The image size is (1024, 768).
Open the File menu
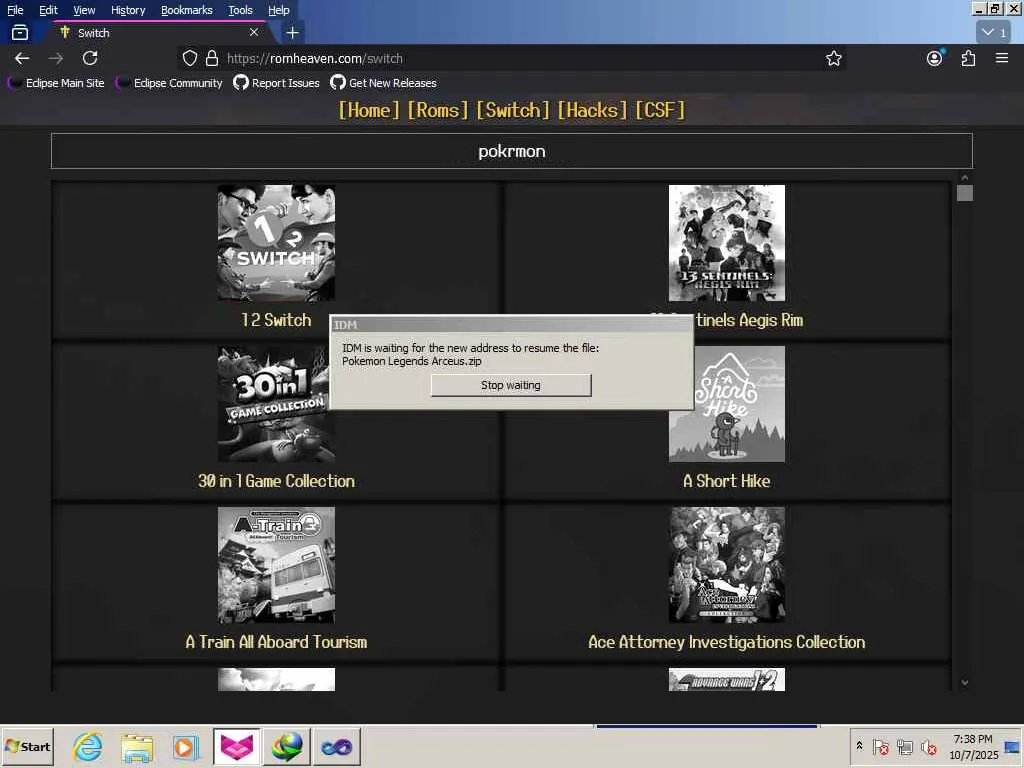(x=15, y=10)
